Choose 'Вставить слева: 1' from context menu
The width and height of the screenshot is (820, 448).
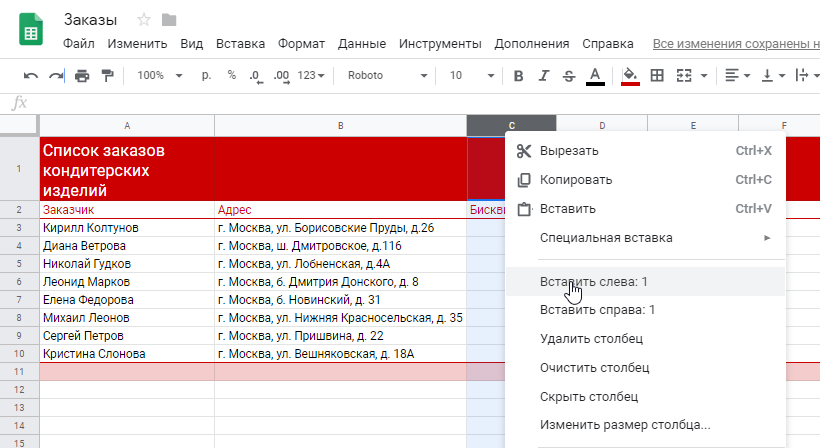[594, 282]
